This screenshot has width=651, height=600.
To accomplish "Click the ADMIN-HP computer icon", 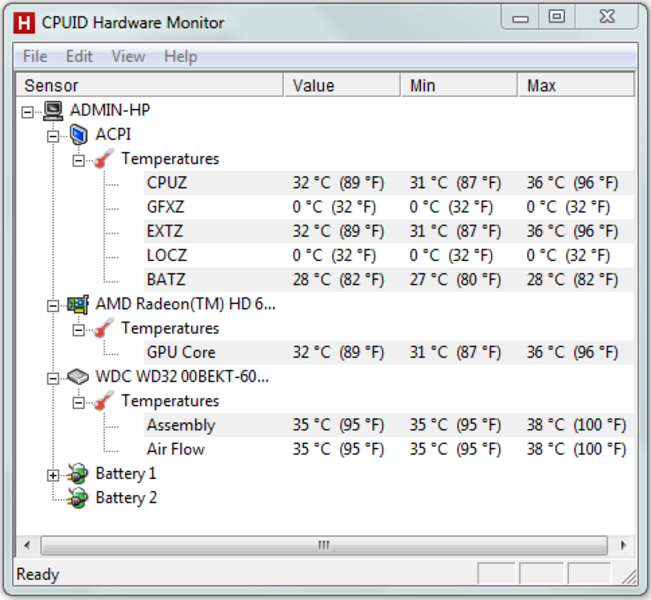I will pos(53,111).
